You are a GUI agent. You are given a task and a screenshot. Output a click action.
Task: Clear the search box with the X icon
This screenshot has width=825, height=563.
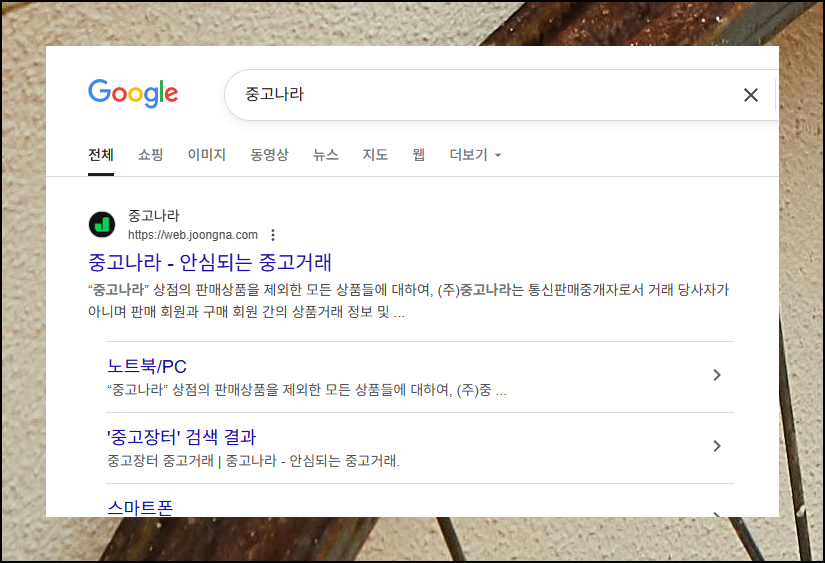(x=751, y=95)
